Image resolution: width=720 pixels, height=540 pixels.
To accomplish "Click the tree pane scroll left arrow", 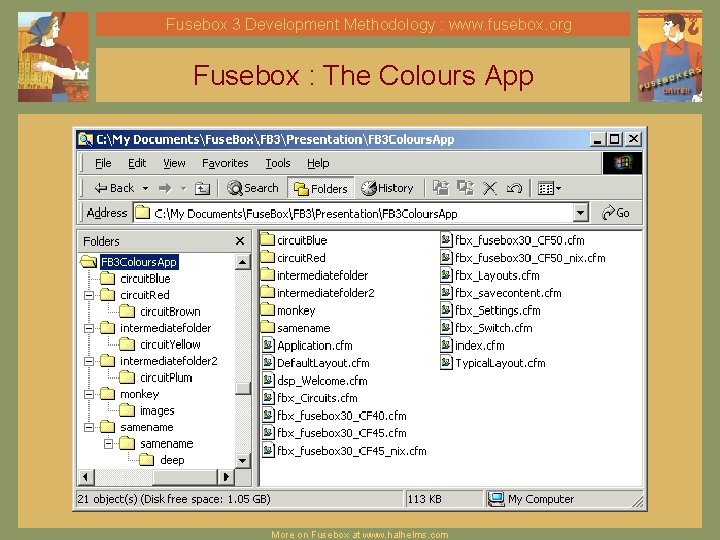I will (x=86, y=477).
